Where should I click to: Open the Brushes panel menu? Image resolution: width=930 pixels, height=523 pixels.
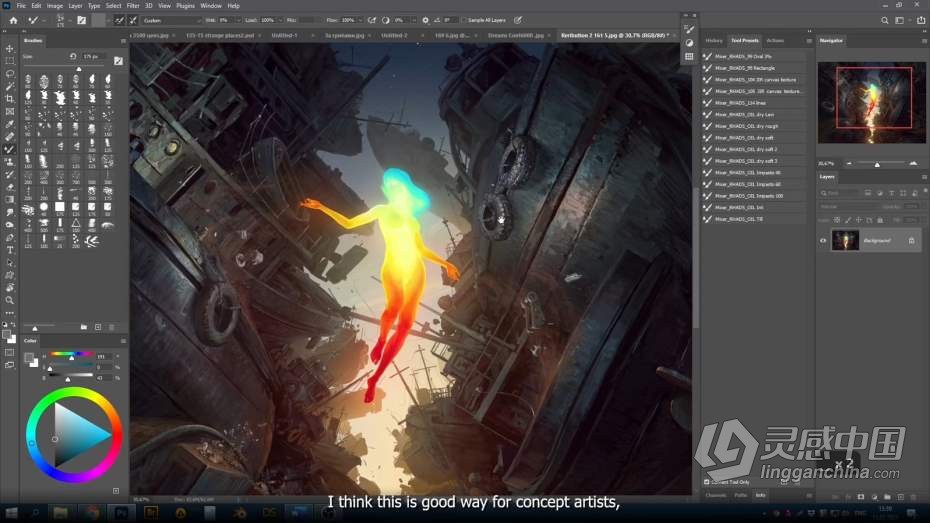click(x=123, y=41)
